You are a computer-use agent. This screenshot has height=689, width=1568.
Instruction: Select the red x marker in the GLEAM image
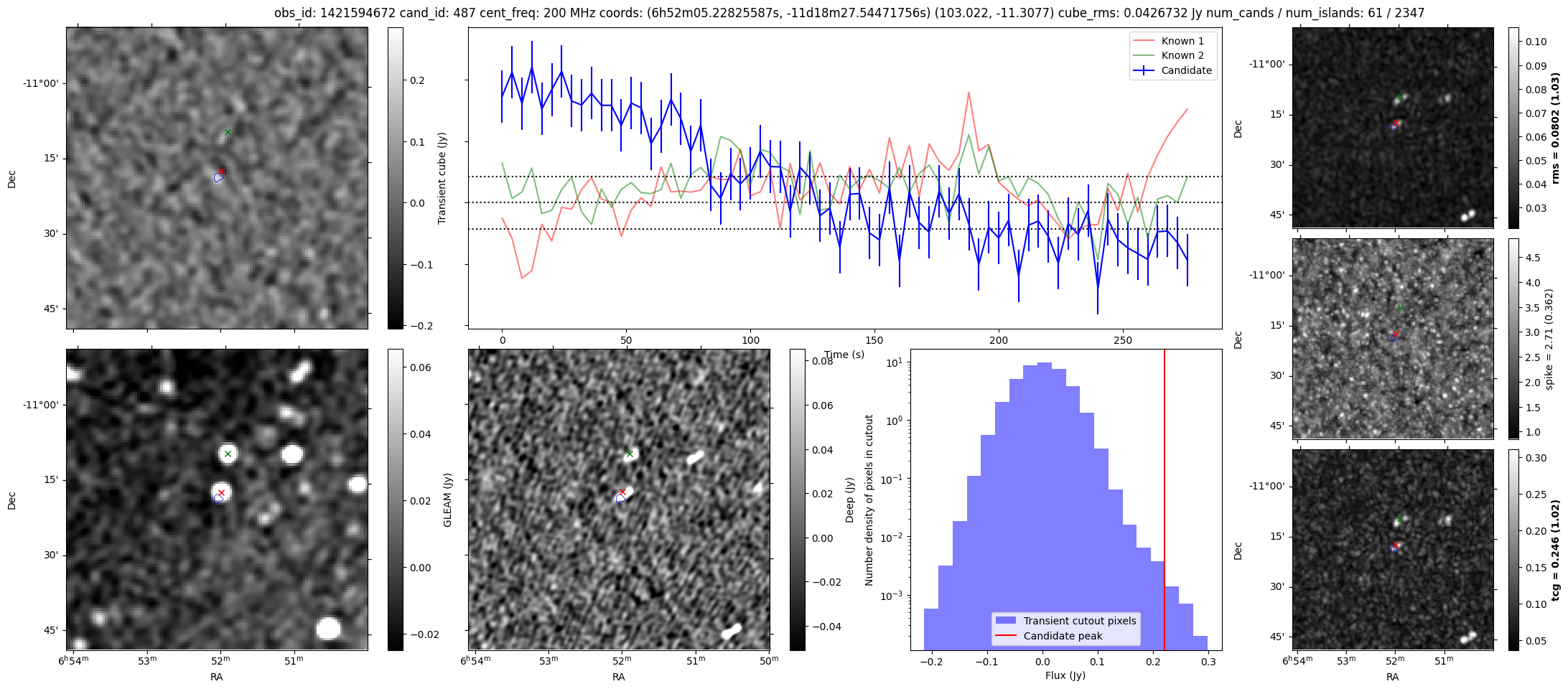pyautogui.click(x=222, y=492)
